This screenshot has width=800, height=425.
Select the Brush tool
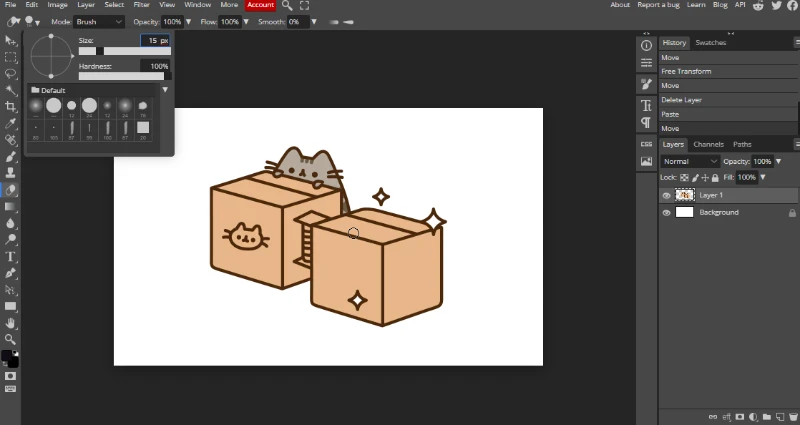(x=11, y=157)
